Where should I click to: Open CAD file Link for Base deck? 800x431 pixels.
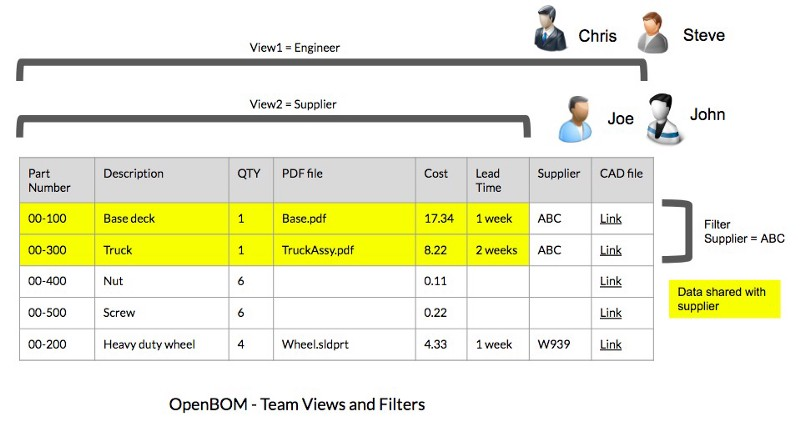610,218
